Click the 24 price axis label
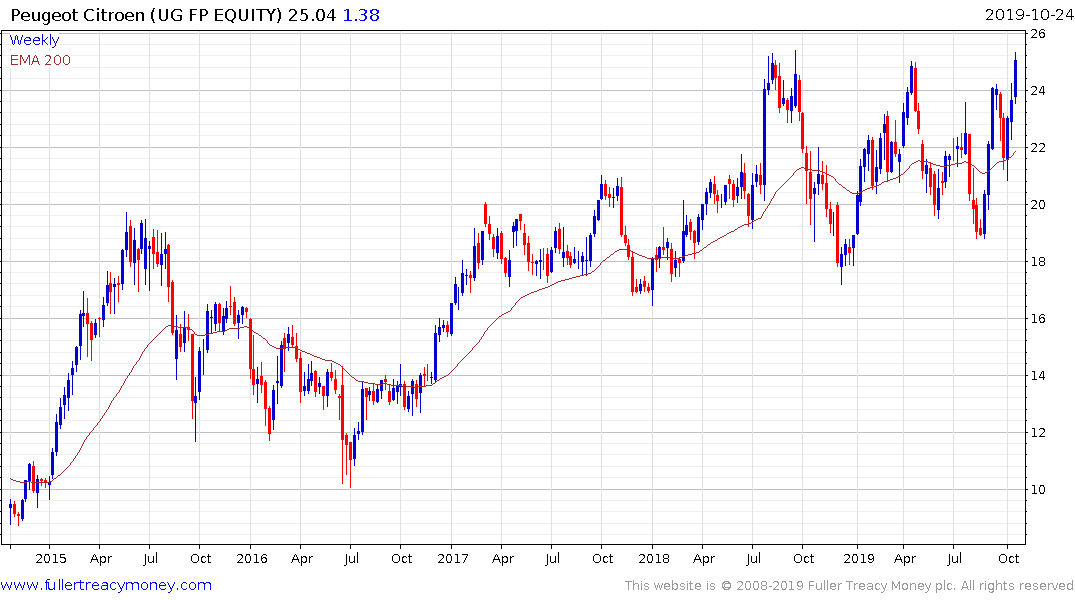Screen dimensions: 1075x600 1037,91
